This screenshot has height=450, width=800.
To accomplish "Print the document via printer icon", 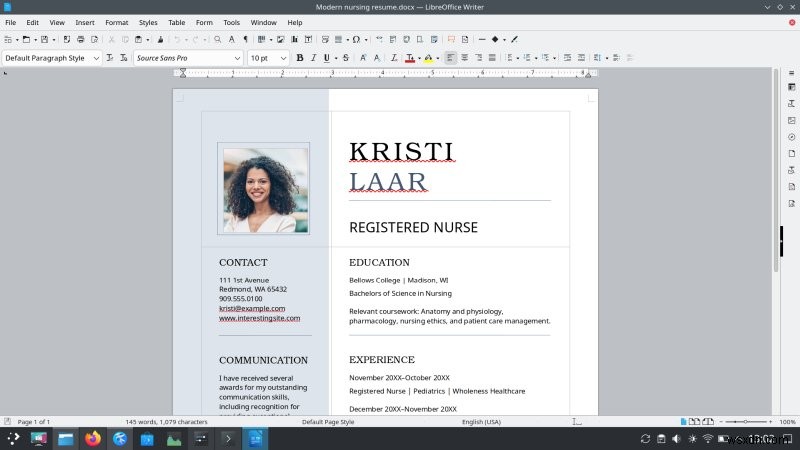I will tap(81, 39).
